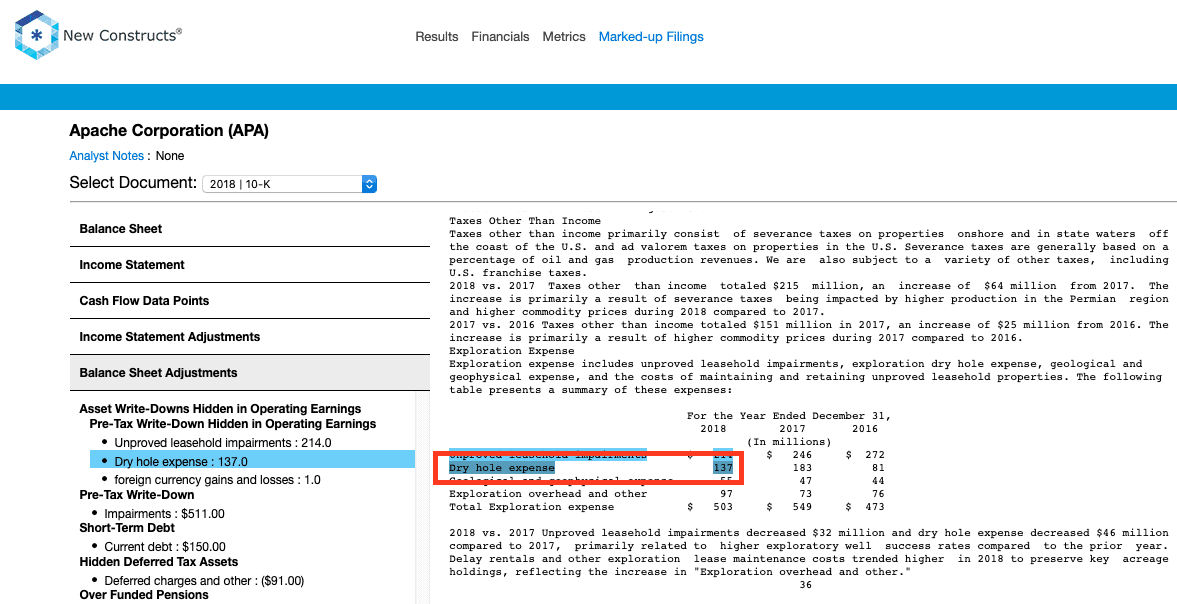Click 'Total Exploration expense' row label
This screenshot has height=604, width=1177.
pyautogui.click(x=531, y=506)
